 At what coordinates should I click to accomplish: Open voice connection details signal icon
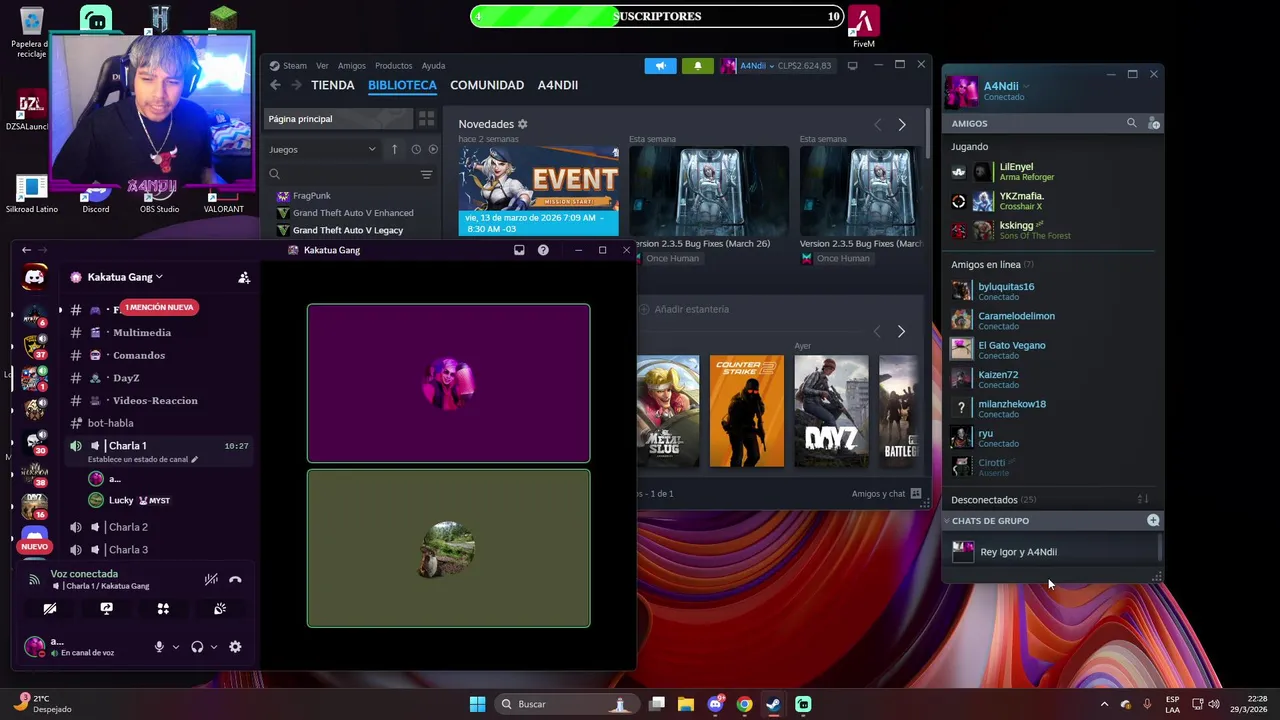34,579
